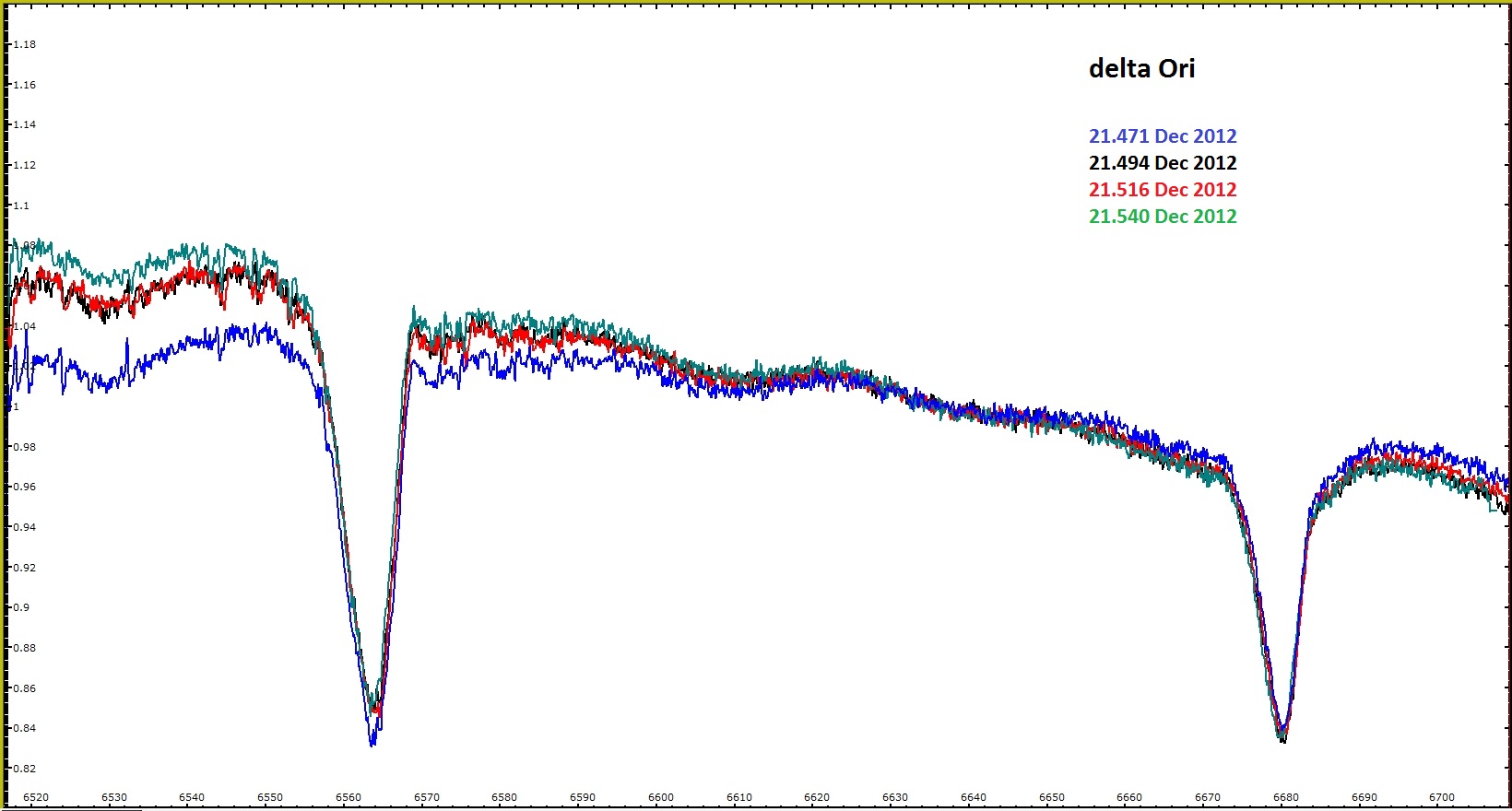Click the 6520 x-axis tick label
This screenshot has height=811, width=1512.
(36, 797)
